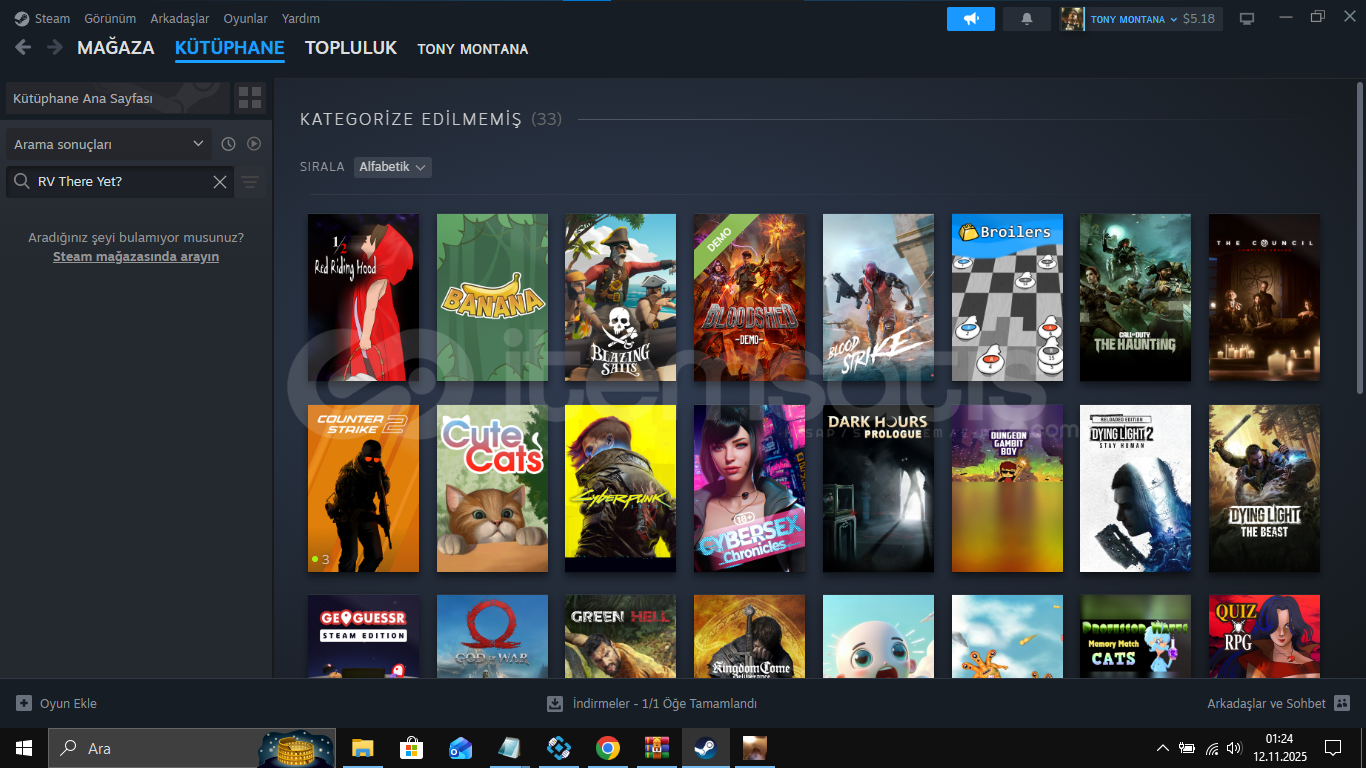Open the Counter-Strike 2 cover
Screen dimensions: 1366x768
click(363, 488)
